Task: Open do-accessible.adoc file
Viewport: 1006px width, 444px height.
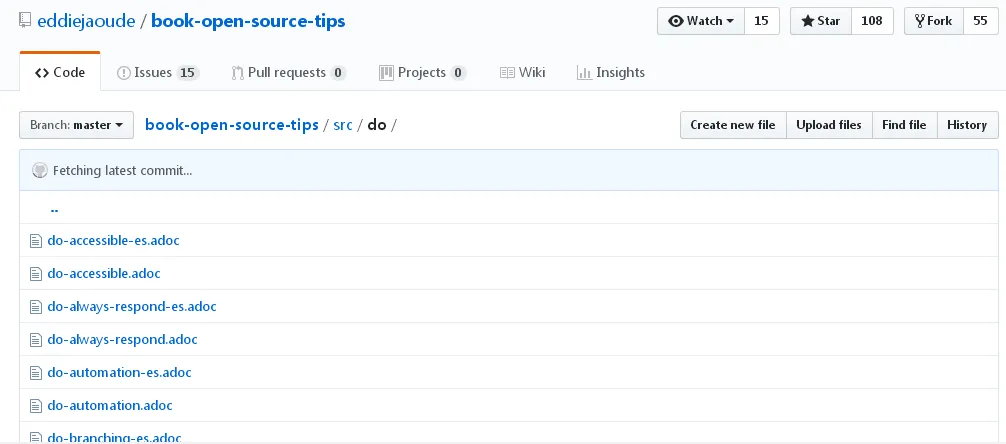Action: [x=104, y=273]
